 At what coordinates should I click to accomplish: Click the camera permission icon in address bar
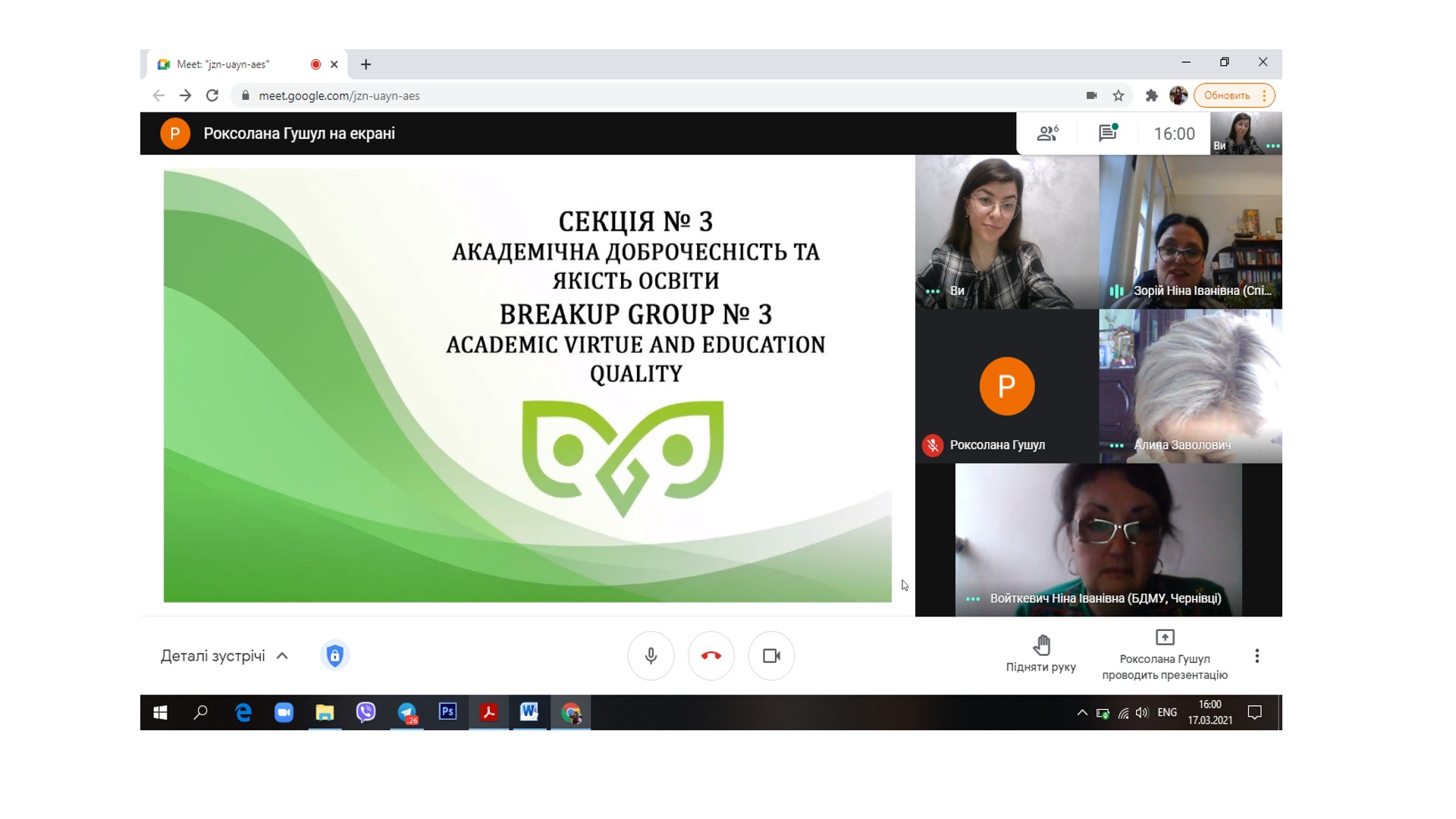click(x=1091, y=96)
